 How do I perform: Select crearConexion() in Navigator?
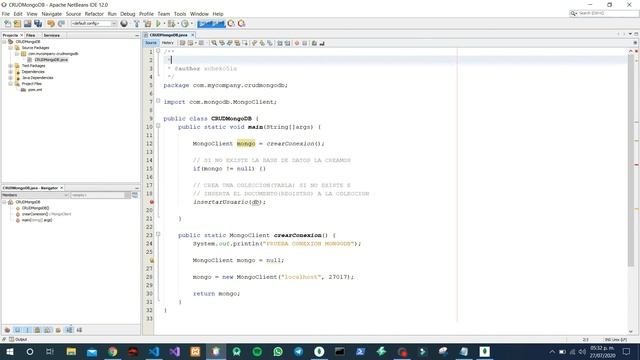coord(35,214)
